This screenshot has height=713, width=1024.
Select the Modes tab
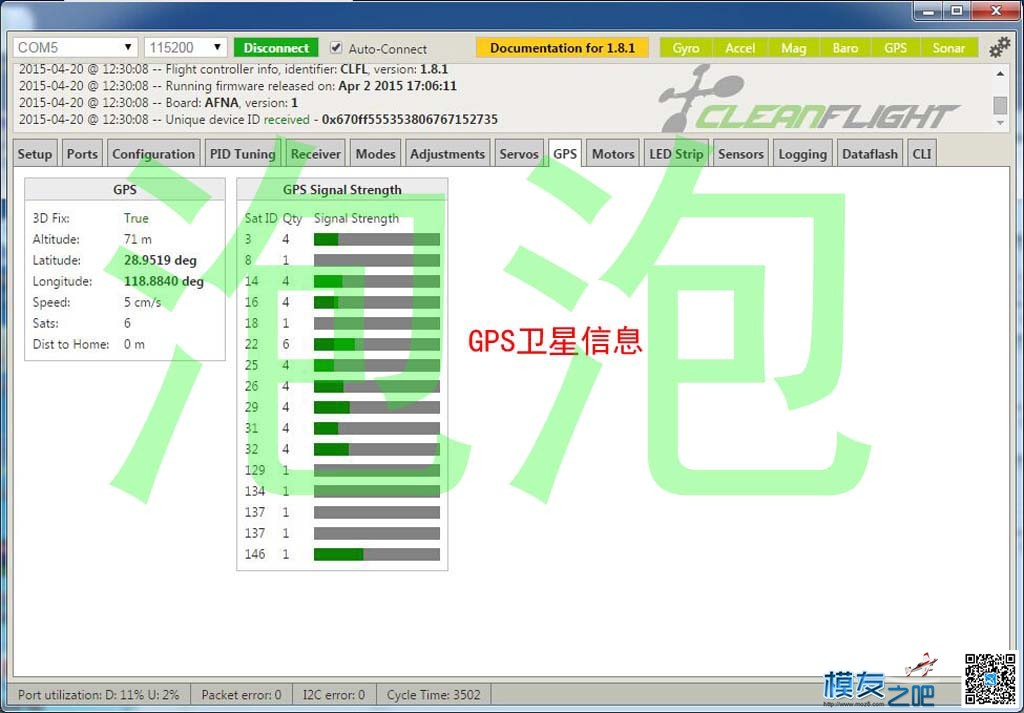(x=375, y=154)
